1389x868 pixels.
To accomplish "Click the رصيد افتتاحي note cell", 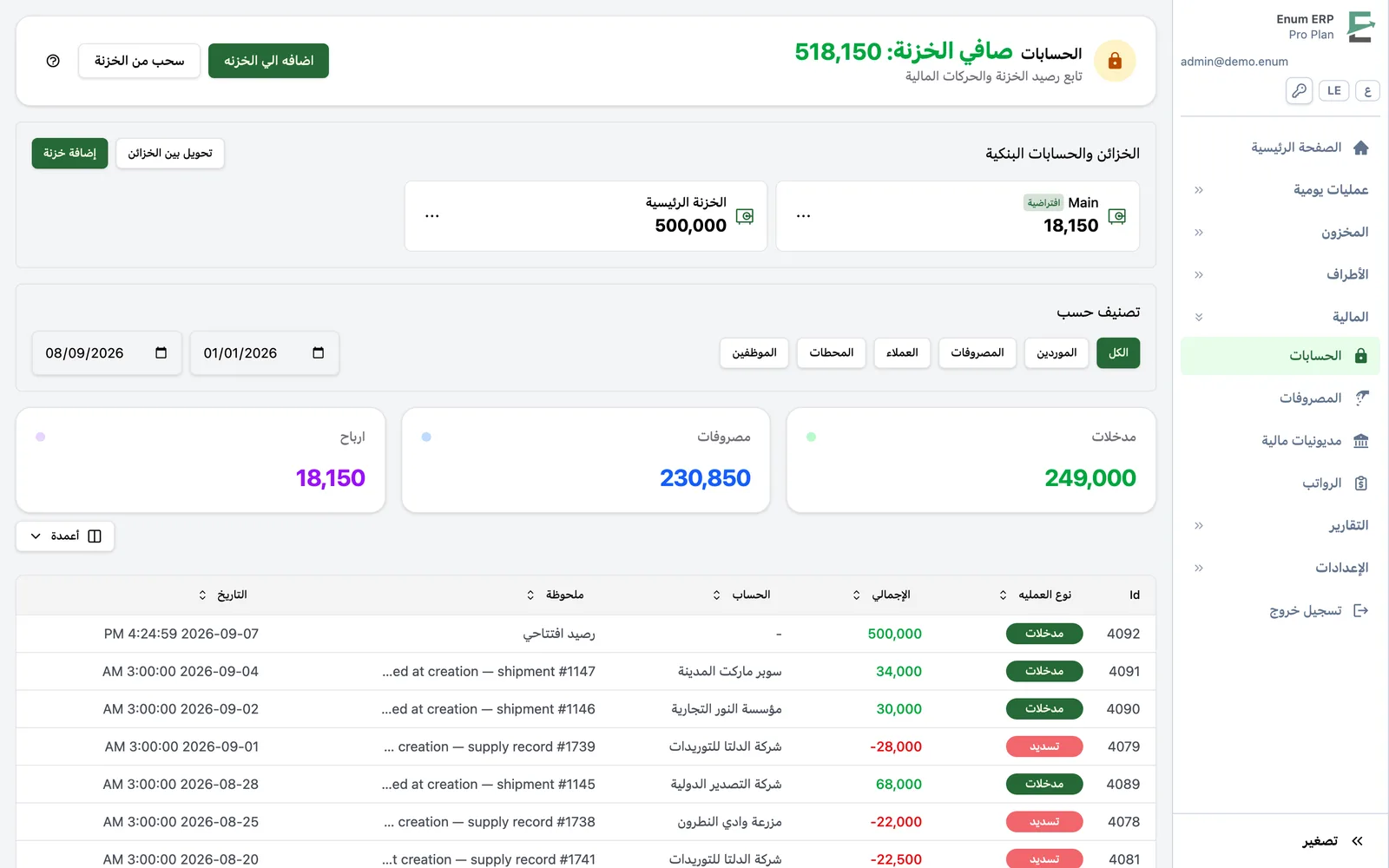I will [559, 635].
